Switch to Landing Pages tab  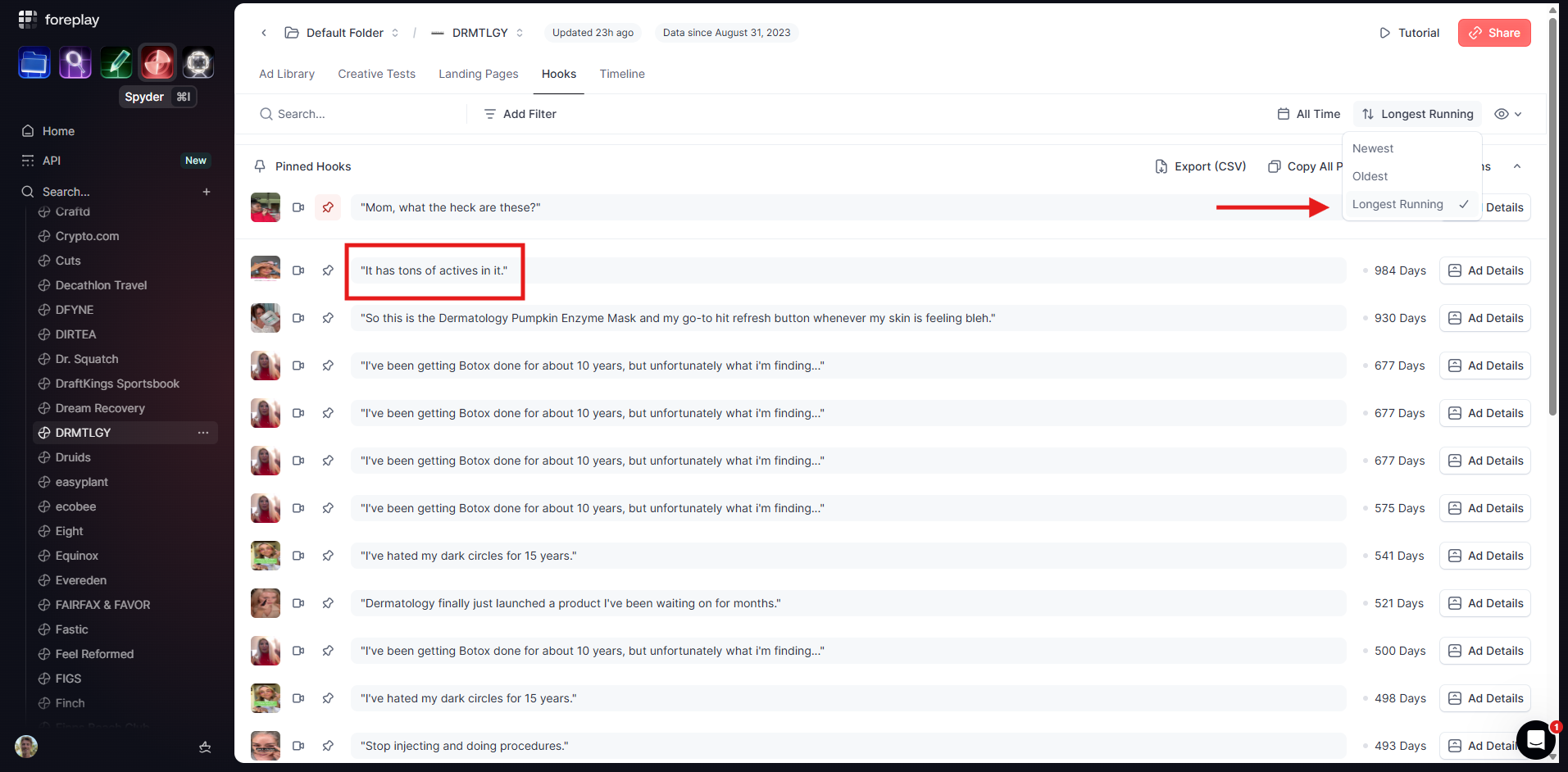[x=479, y=74]
